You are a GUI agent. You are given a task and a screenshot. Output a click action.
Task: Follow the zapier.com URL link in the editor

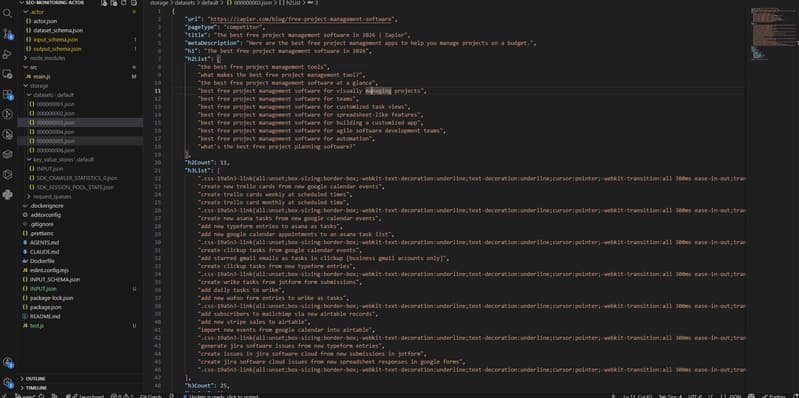tap(301, 19)
